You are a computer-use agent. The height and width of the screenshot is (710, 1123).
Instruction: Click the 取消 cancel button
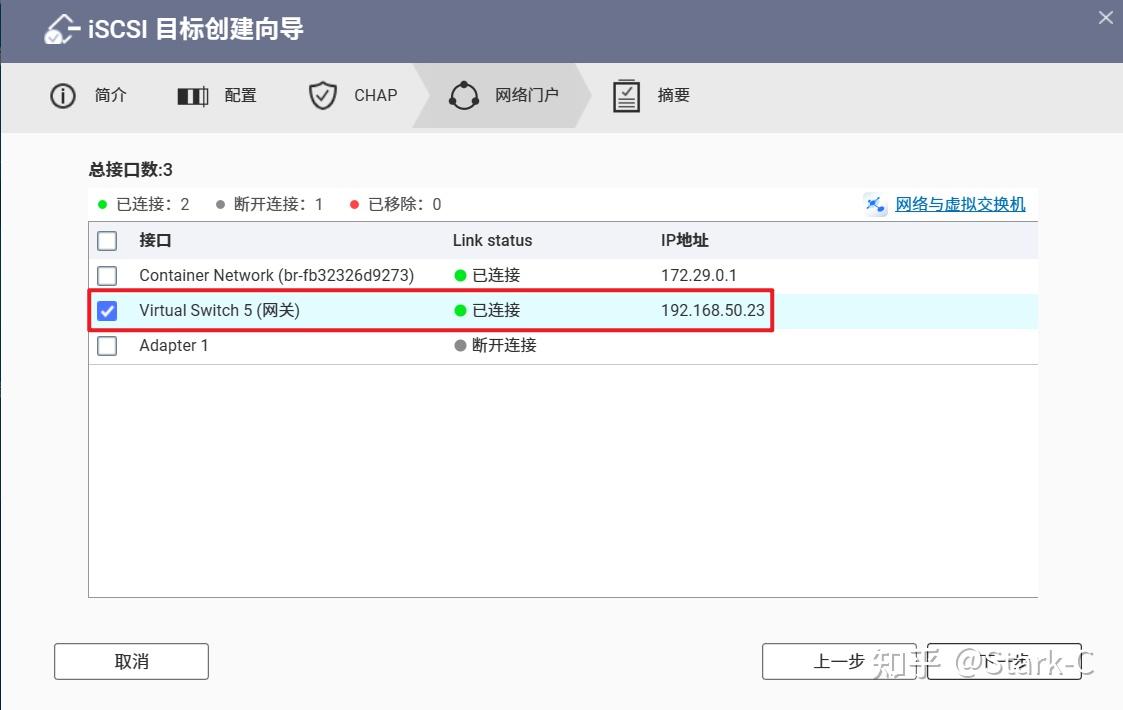coord(130,661)
